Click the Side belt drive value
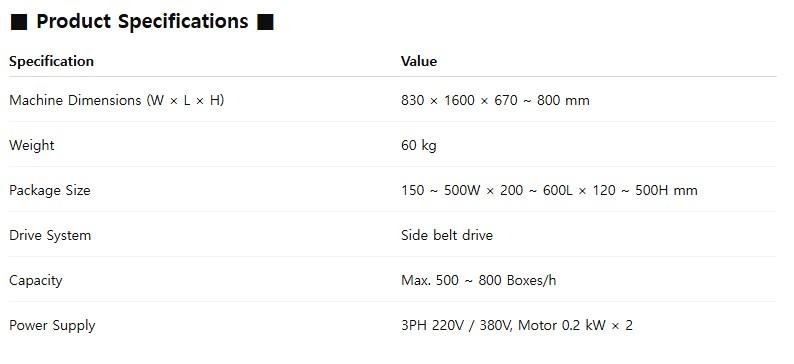 point(447,235)
